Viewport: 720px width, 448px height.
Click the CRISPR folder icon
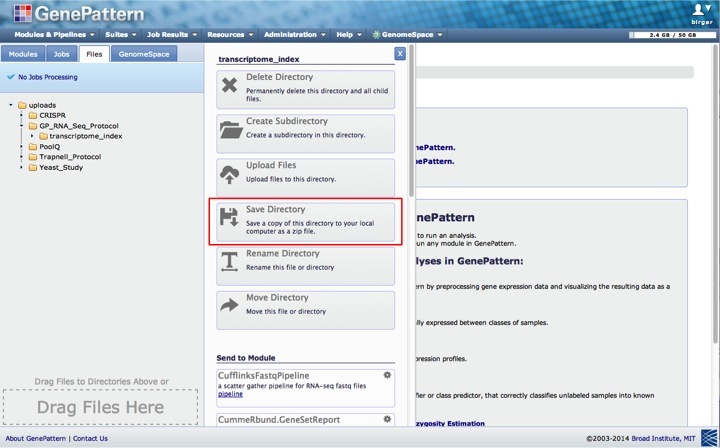(33, 115)
